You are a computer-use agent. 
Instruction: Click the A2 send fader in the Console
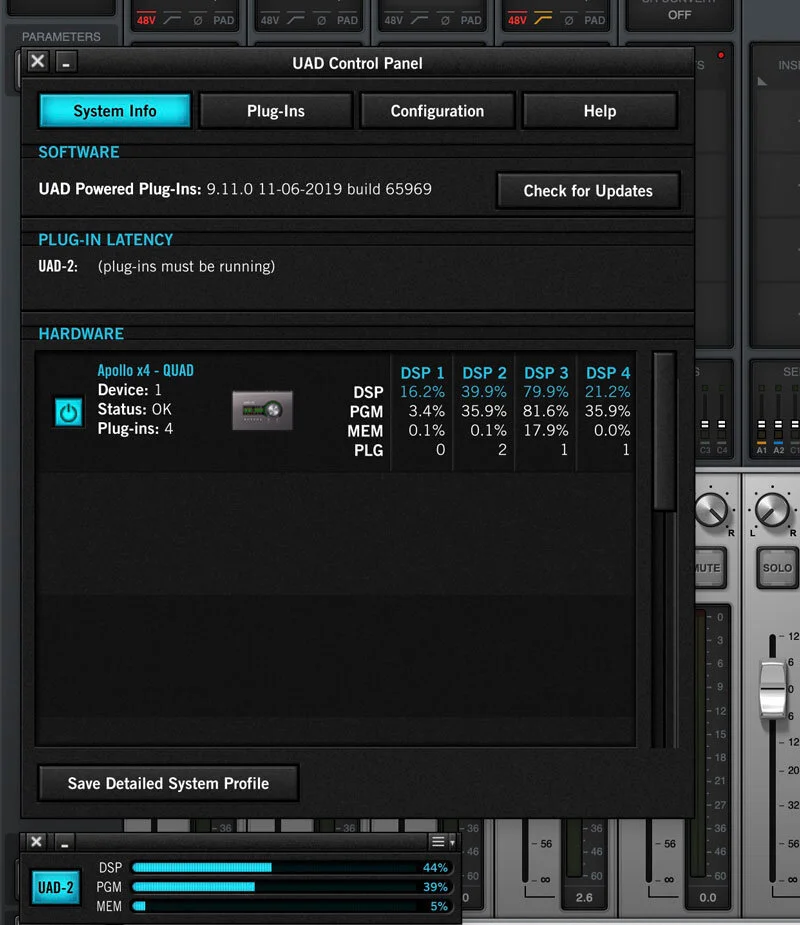(x=778, y=424)
